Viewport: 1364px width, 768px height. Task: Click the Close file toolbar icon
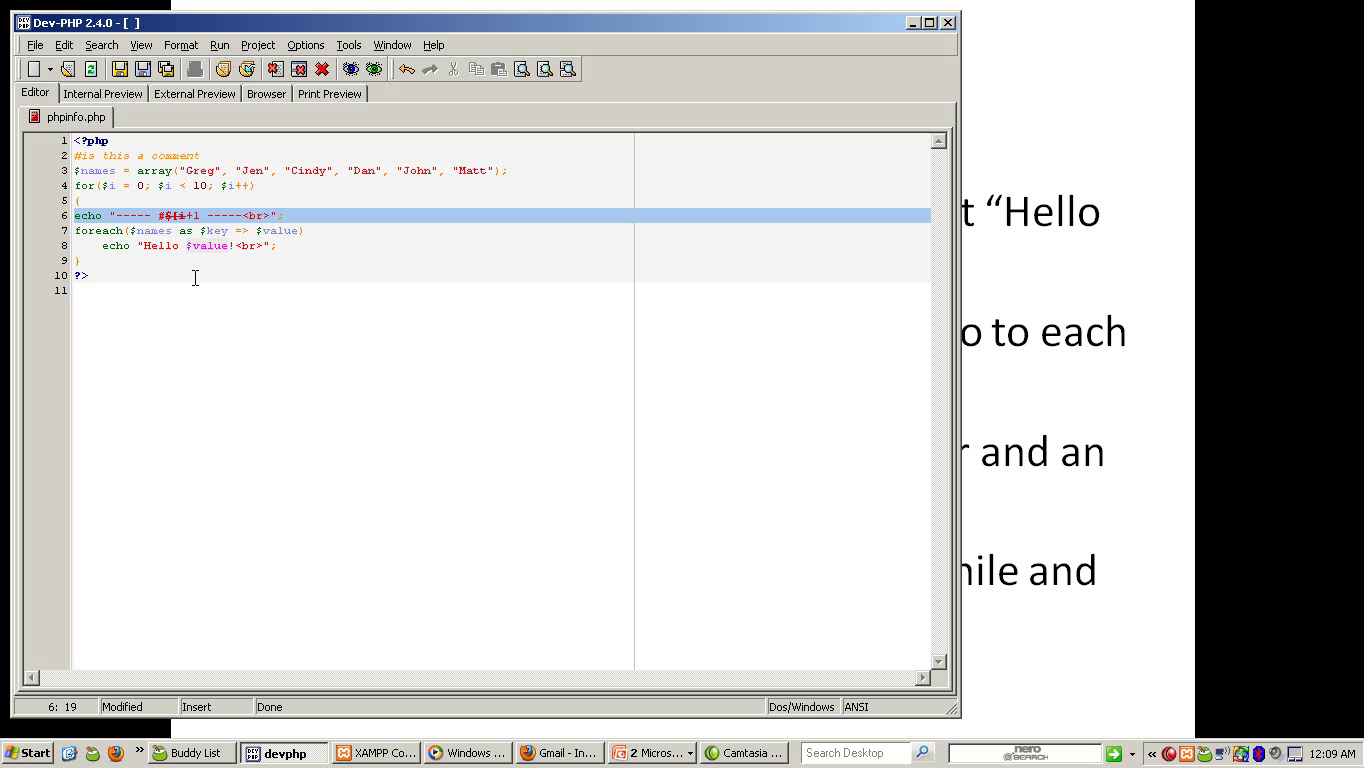275,69
